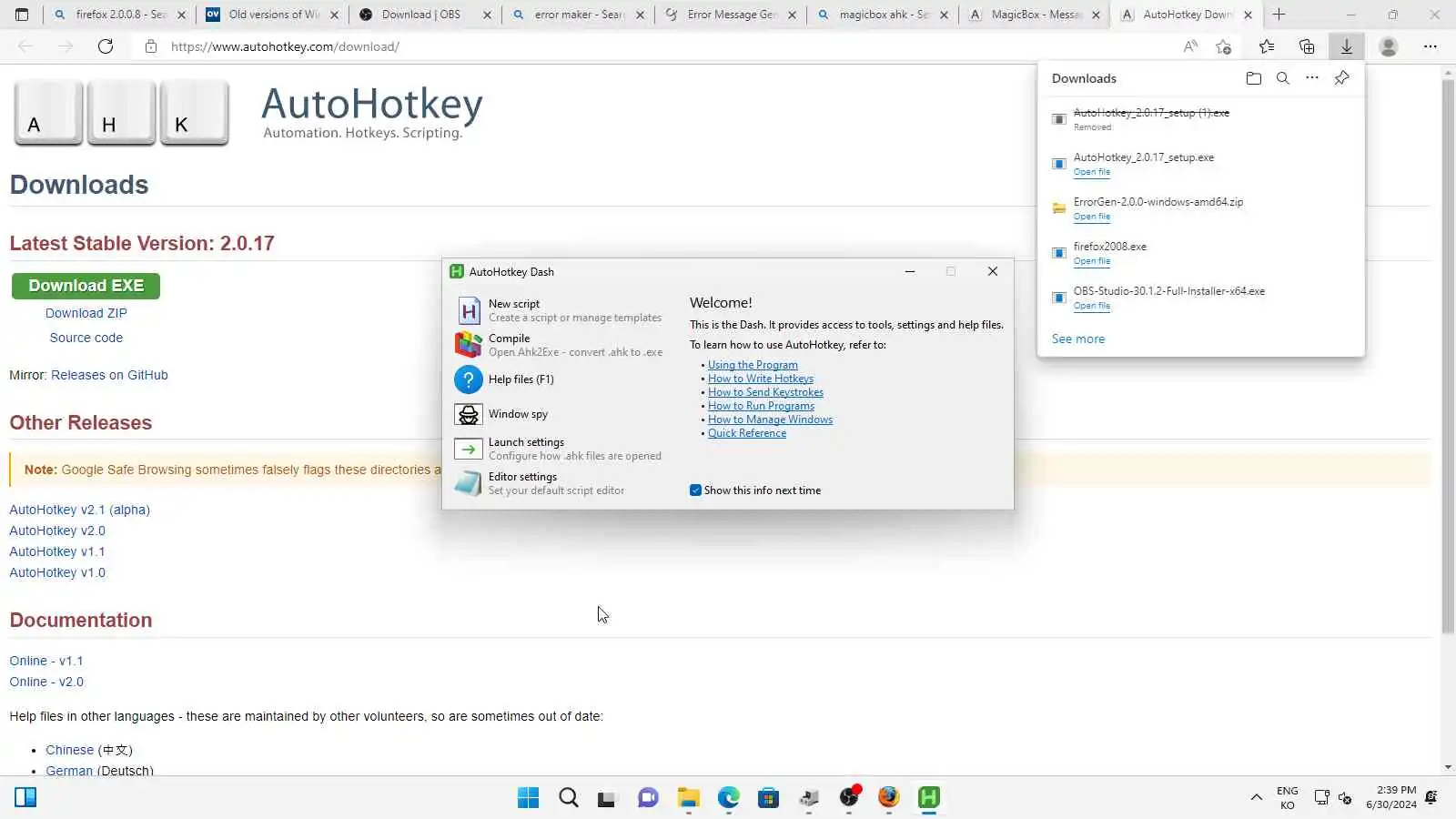The image size is (1456, 819).
Task: Click the Download ZIP link
Action: tap(86, 313)
